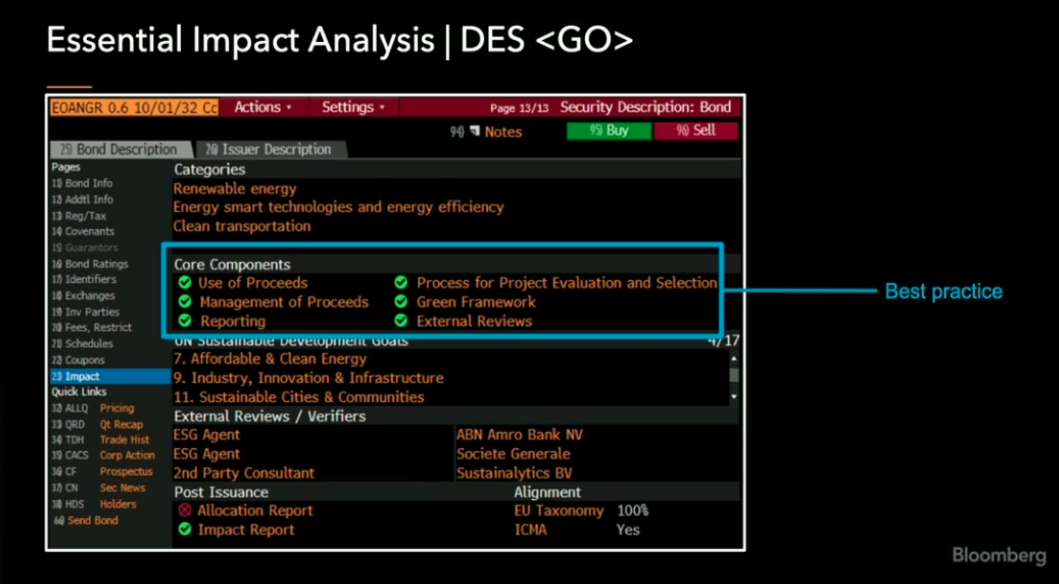Click the goals list scroll down arrow
The height and width of the screenshot is (584, 1059).
pyautogui.click(x=734, y=397)
